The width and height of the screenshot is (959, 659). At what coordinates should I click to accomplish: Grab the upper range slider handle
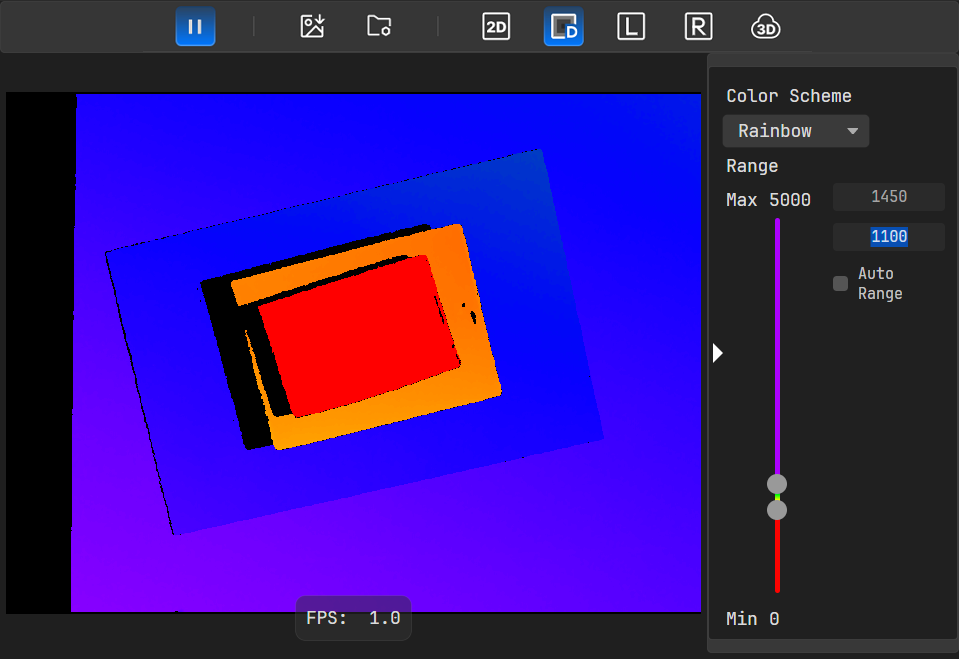777,484
